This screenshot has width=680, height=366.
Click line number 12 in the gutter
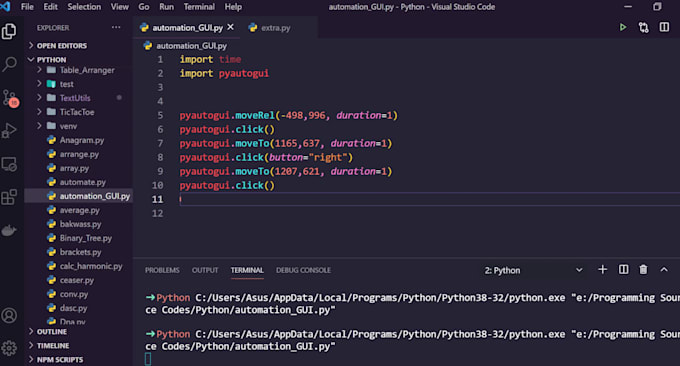pos(157,213)
